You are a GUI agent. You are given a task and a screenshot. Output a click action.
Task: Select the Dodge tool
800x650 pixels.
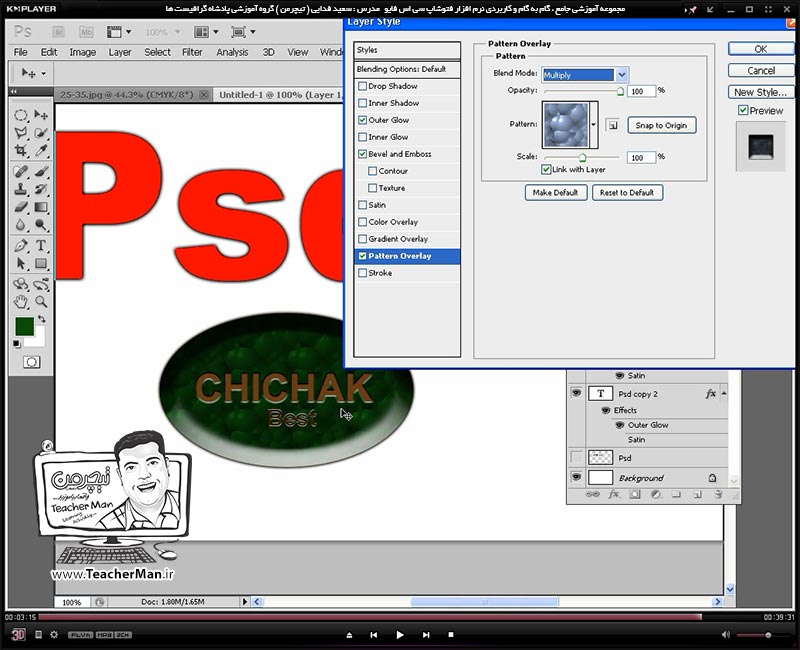coord(41,224)
